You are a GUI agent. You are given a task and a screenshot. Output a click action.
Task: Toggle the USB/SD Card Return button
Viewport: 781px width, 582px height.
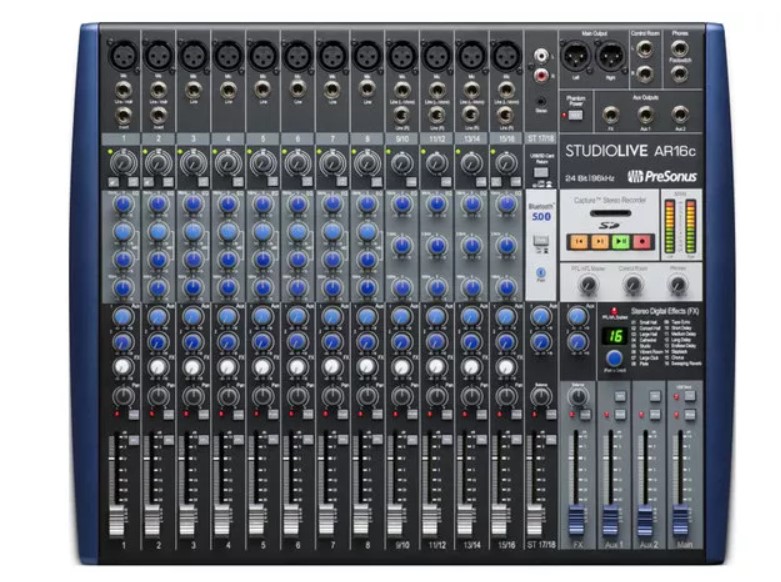541,172
